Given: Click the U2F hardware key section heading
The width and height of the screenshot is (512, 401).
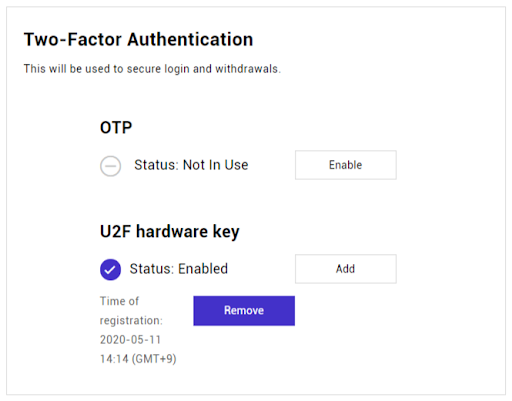Looking at the screenshot, I should pyautogui.click(x=170, y=232).
